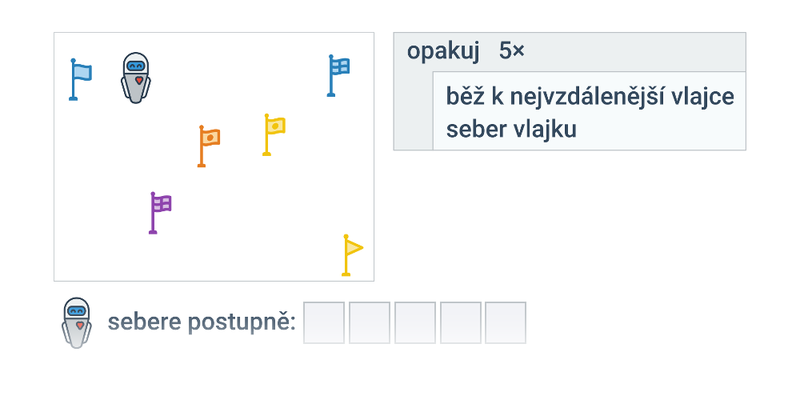The height and width of the screenshot is (400, 800).
Task: Click the yellow triangular pennant flag
Action: click(x=352, y=255)
